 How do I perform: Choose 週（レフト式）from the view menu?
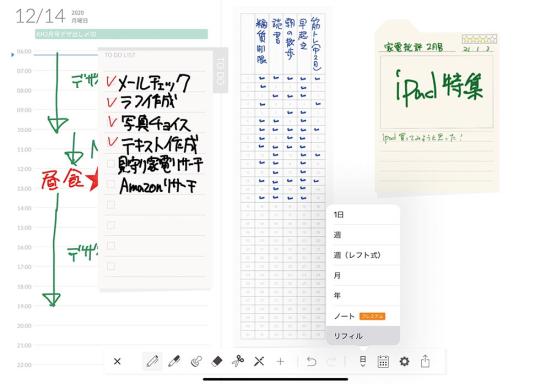(x=363, y=255)
